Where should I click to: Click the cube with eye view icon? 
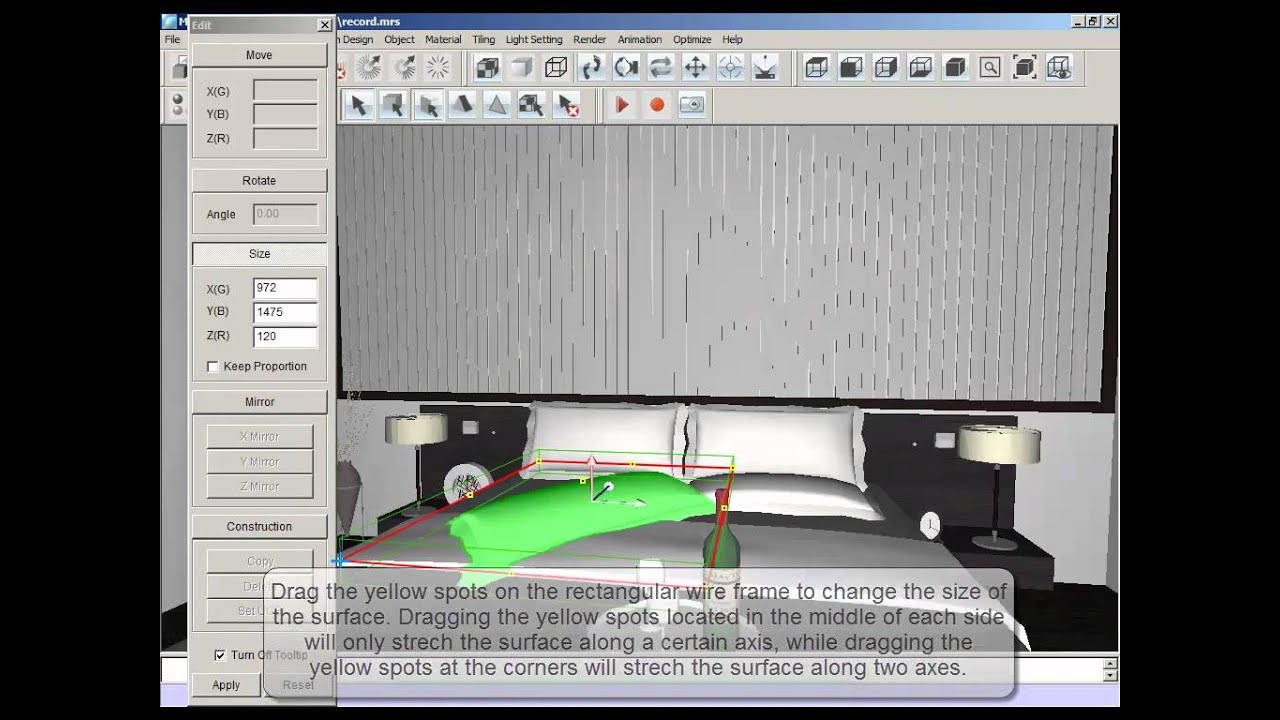coord(1059,68)
